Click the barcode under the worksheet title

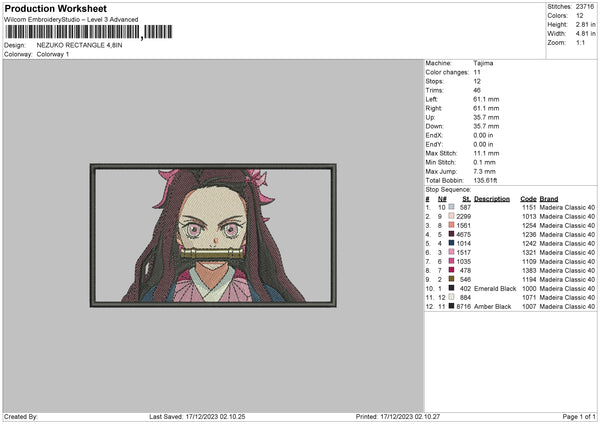pos(88,32)
